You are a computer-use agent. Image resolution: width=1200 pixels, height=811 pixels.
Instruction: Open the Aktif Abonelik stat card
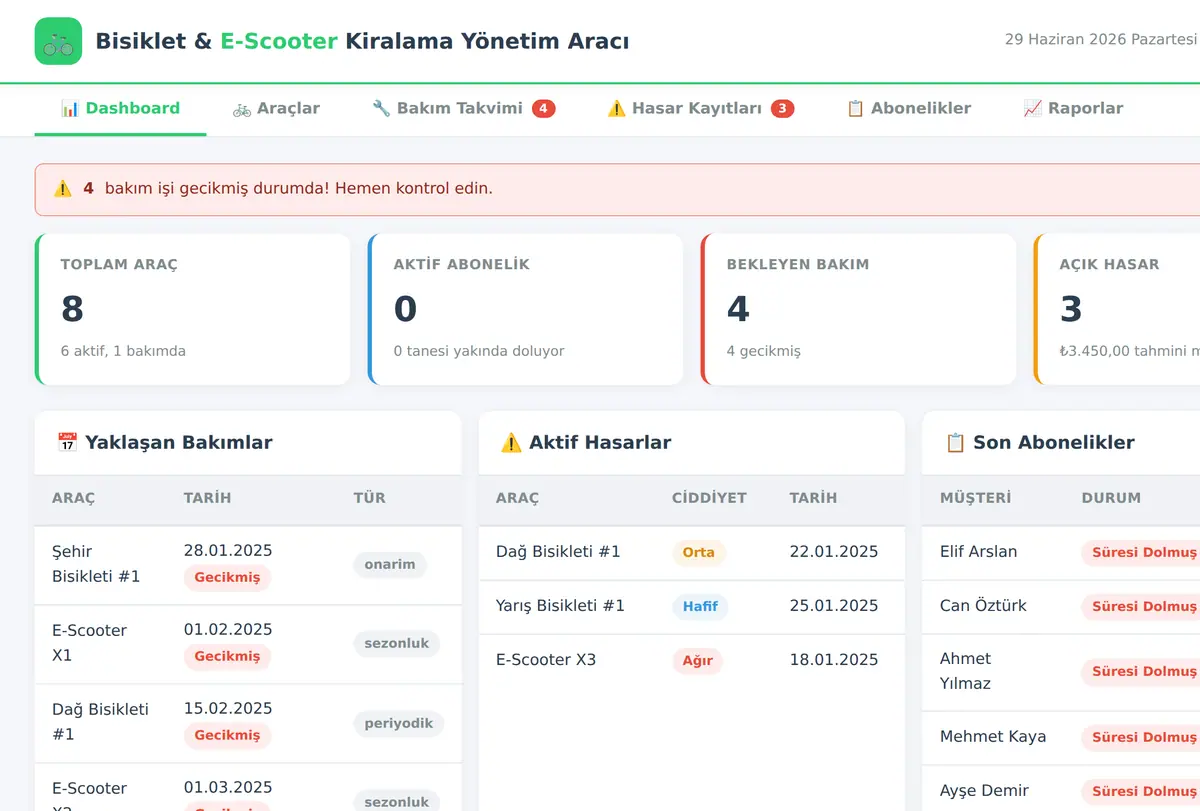click(526, 309)
